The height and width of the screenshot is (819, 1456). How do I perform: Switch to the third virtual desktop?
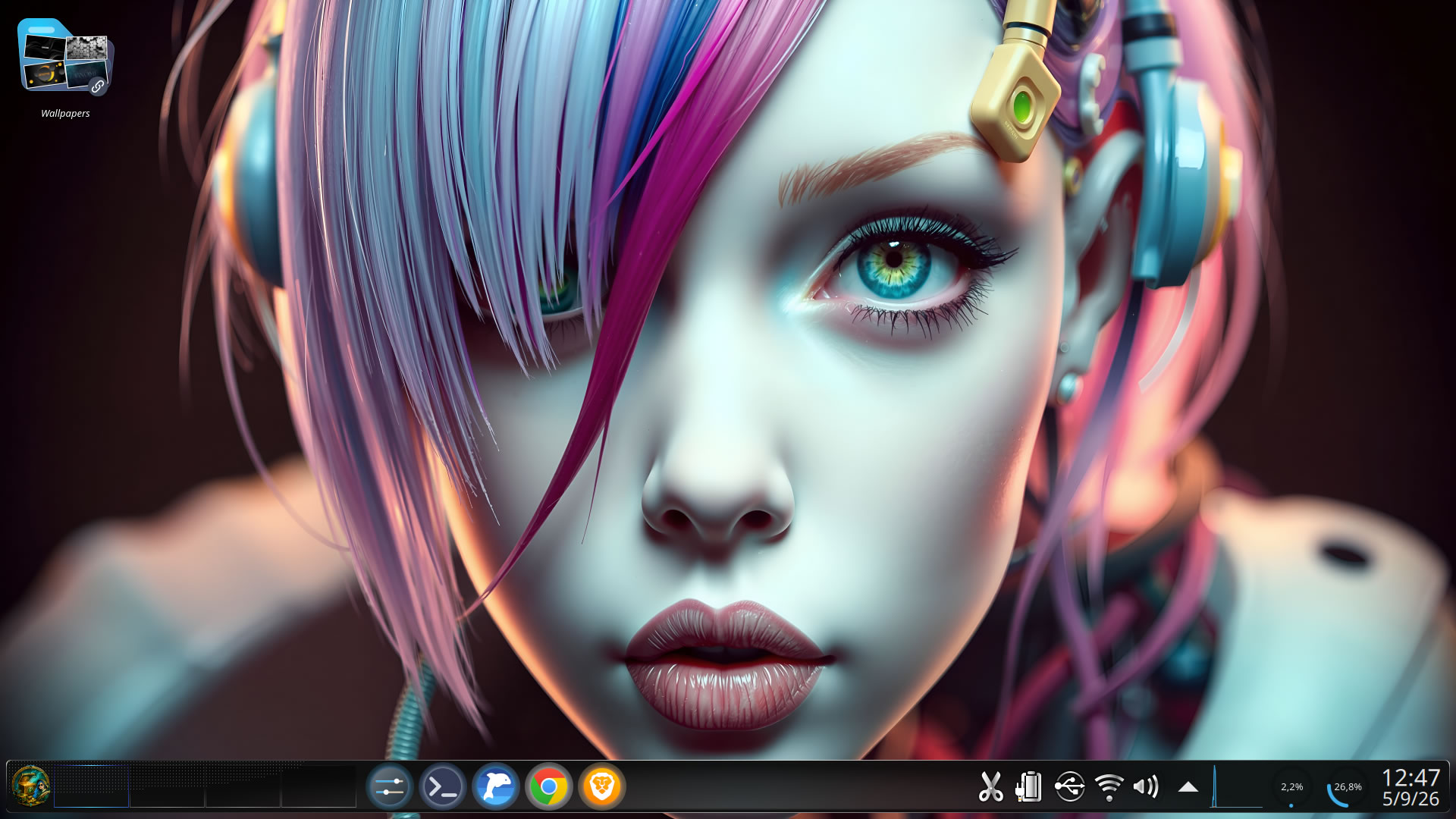243,786
